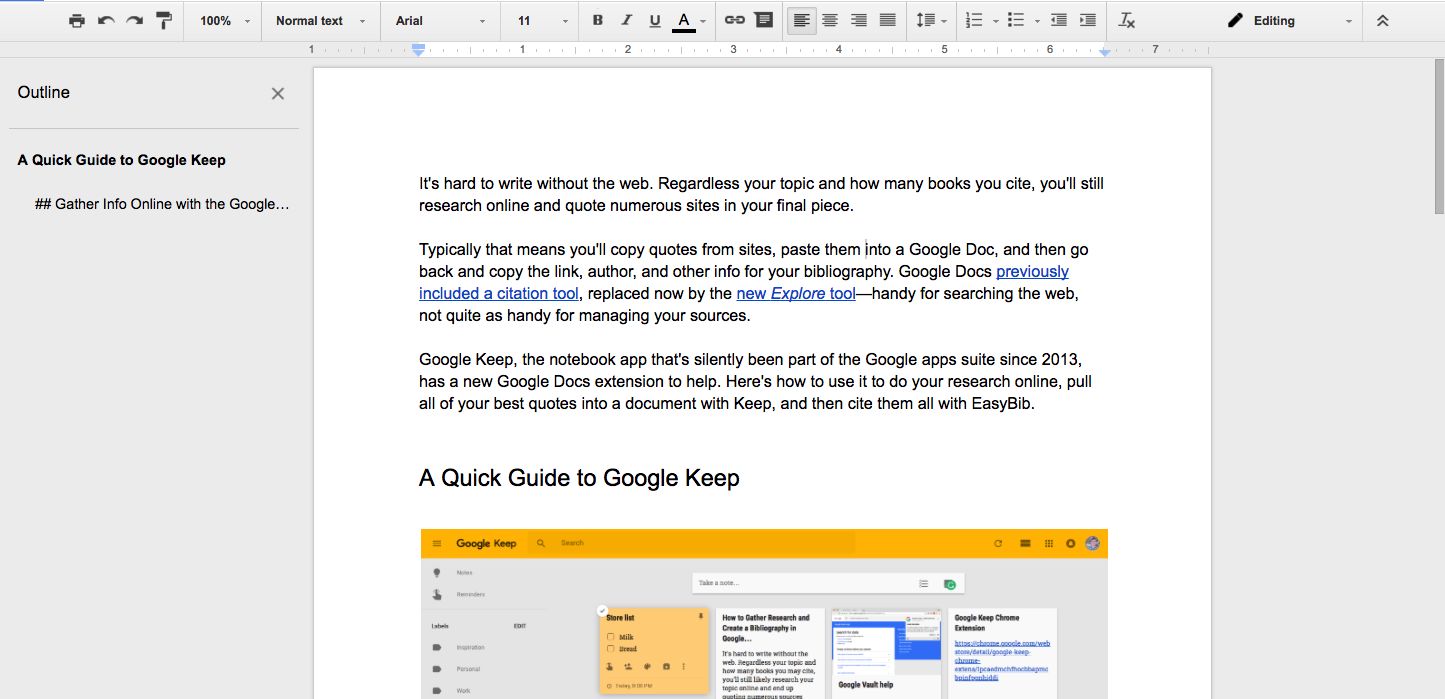This screenshot has height=699, width=1445.
Task: Apply a numbered list
Action: point(975,20)
